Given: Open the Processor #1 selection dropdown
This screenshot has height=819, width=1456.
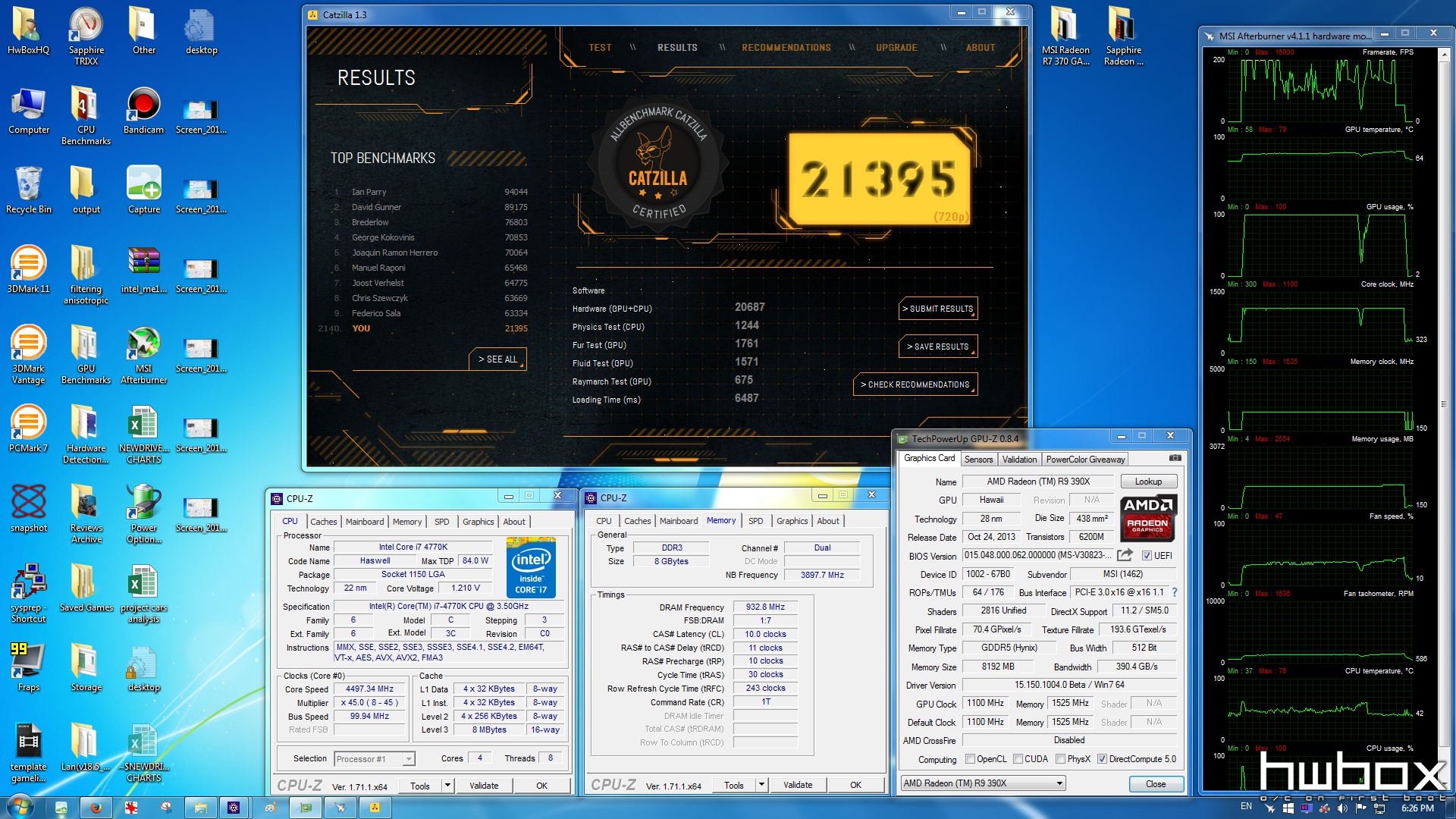Looking at the screenshot, I should point(375,758).
